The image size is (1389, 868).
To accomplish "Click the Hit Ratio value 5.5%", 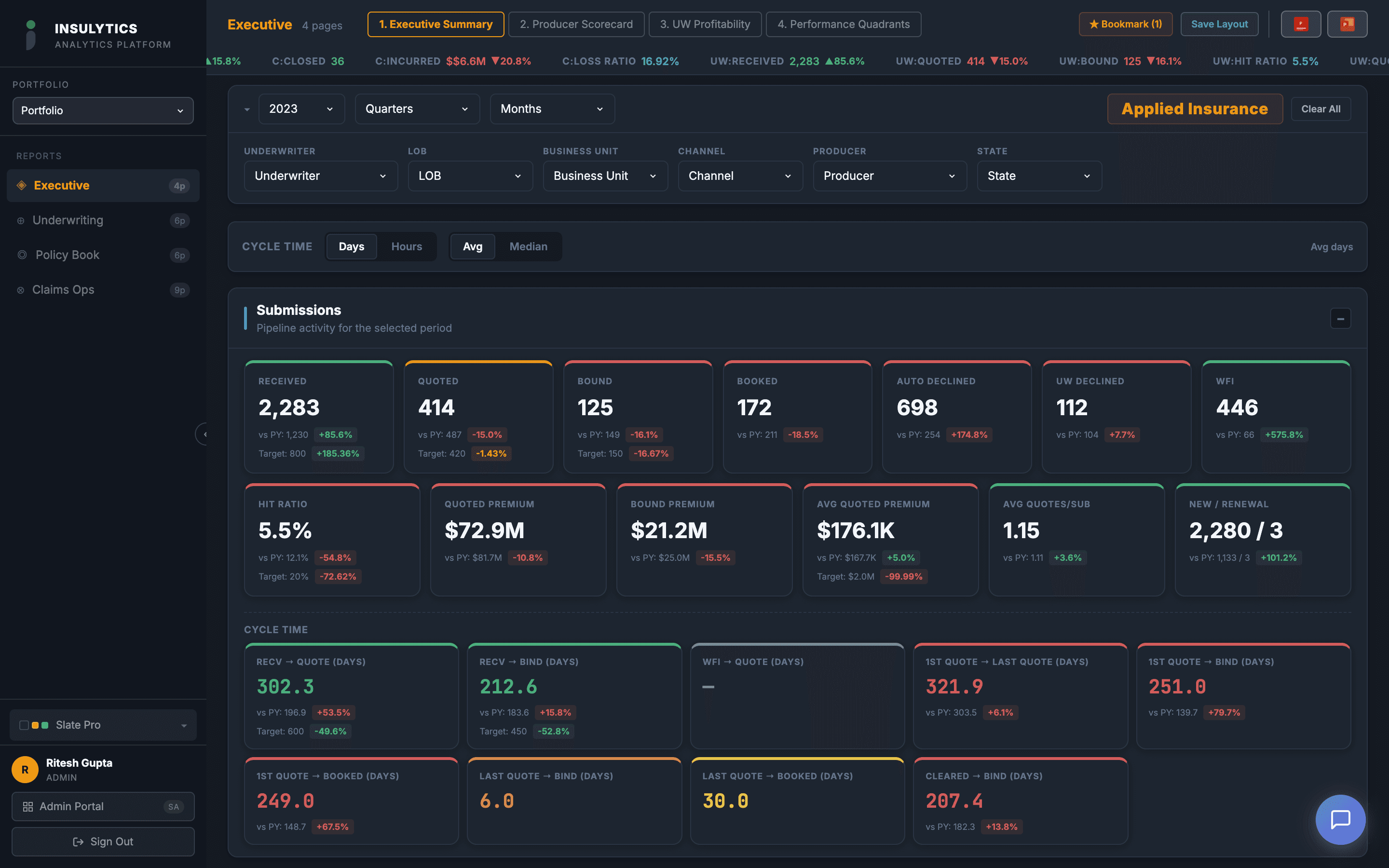I will [x=285, y=530].
